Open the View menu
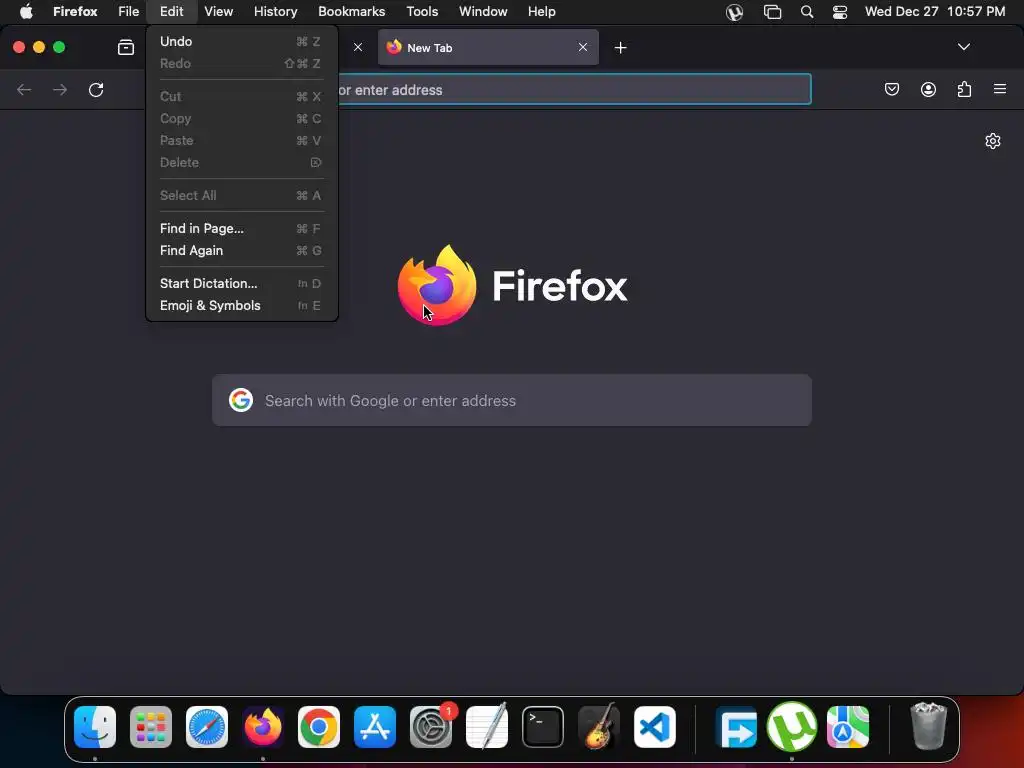Viewport: 1024px width, 768px height. click(x=219, y=12)
